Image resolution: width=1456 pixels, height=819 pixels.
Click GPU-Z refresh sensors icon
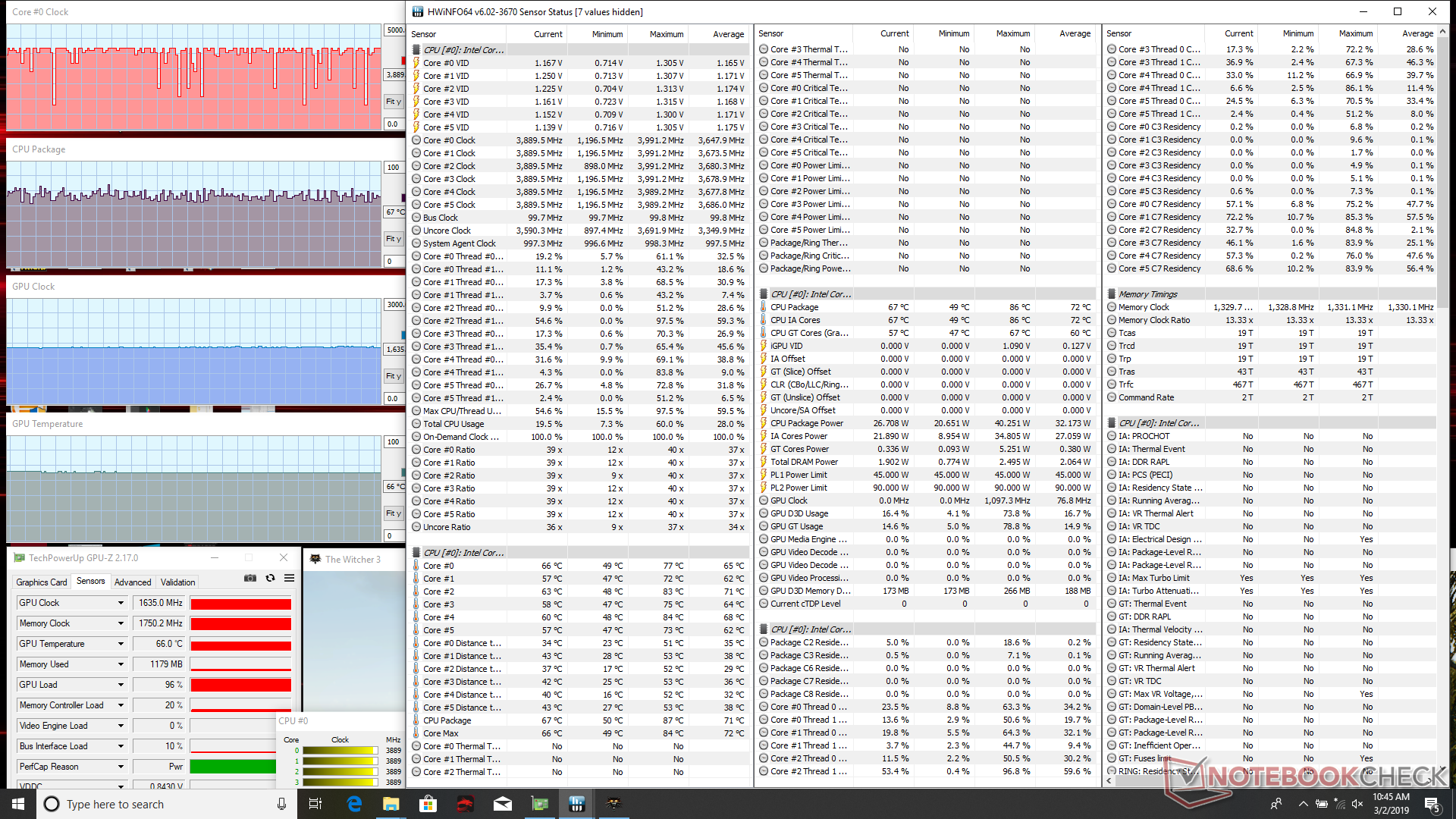270,578
